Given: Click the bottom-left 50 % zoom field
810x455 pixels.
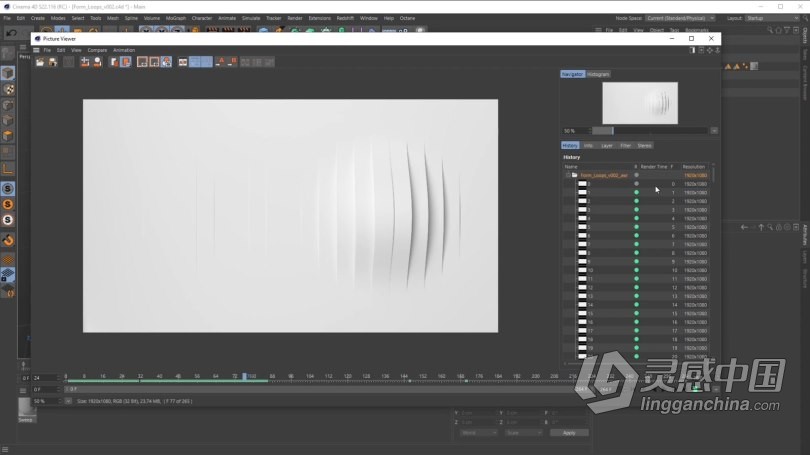Looking at the screenshot, I should 45,401.
